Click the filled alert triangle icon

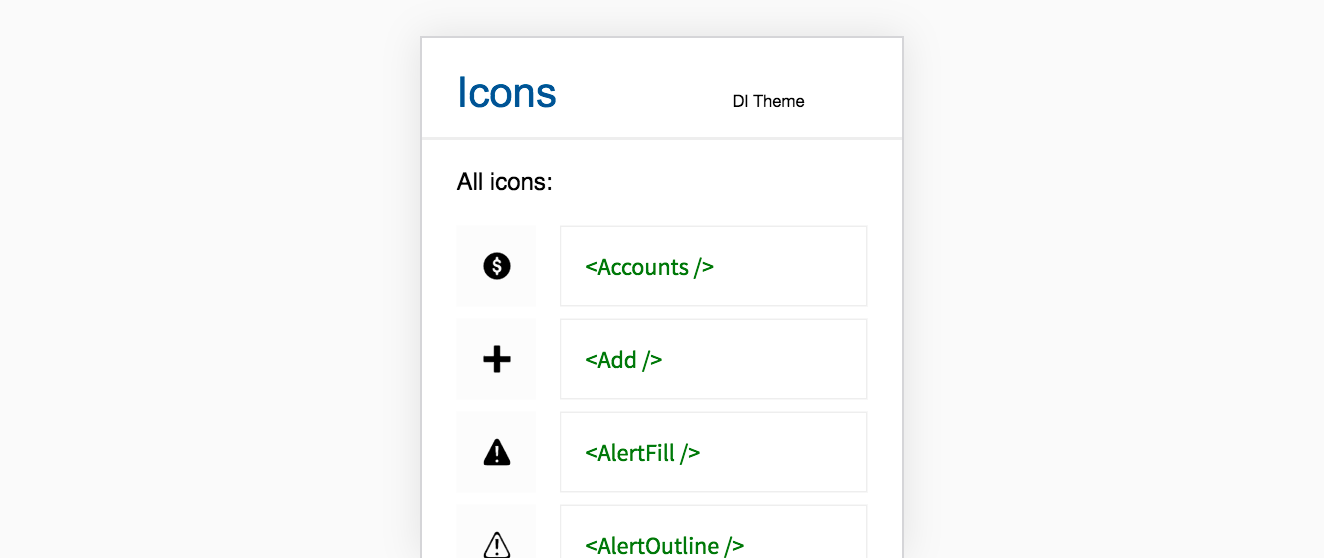coord(497,453)
